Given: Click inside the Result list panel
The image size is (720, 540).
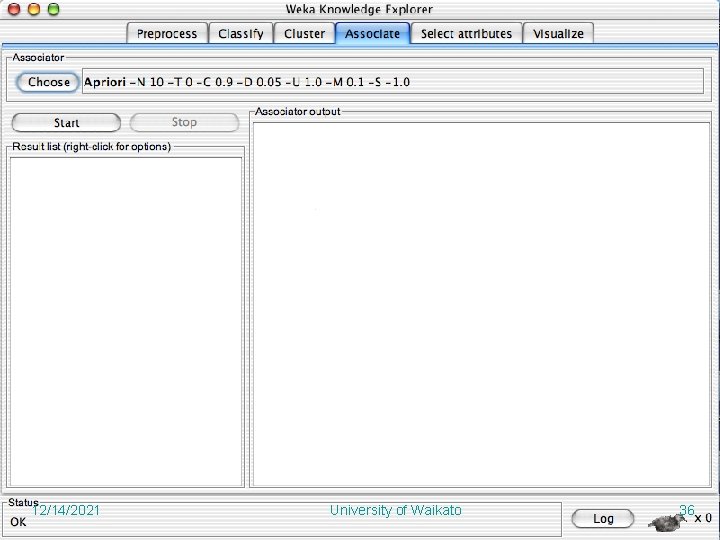Looking at the screenshot, I should click(x=125, y=321).
